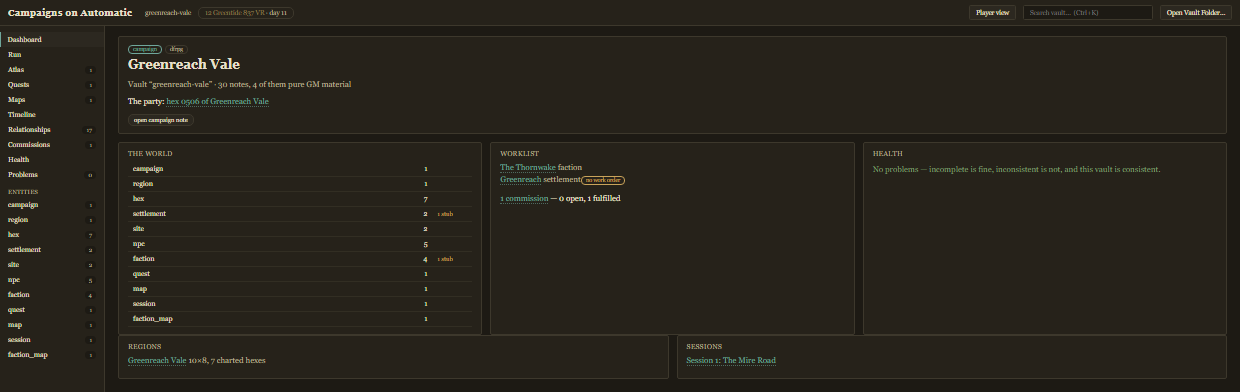This screenshot has width=1240, height=392.
Task: Open Session 1: The Mire Road link
Action: tap(731, 360)
